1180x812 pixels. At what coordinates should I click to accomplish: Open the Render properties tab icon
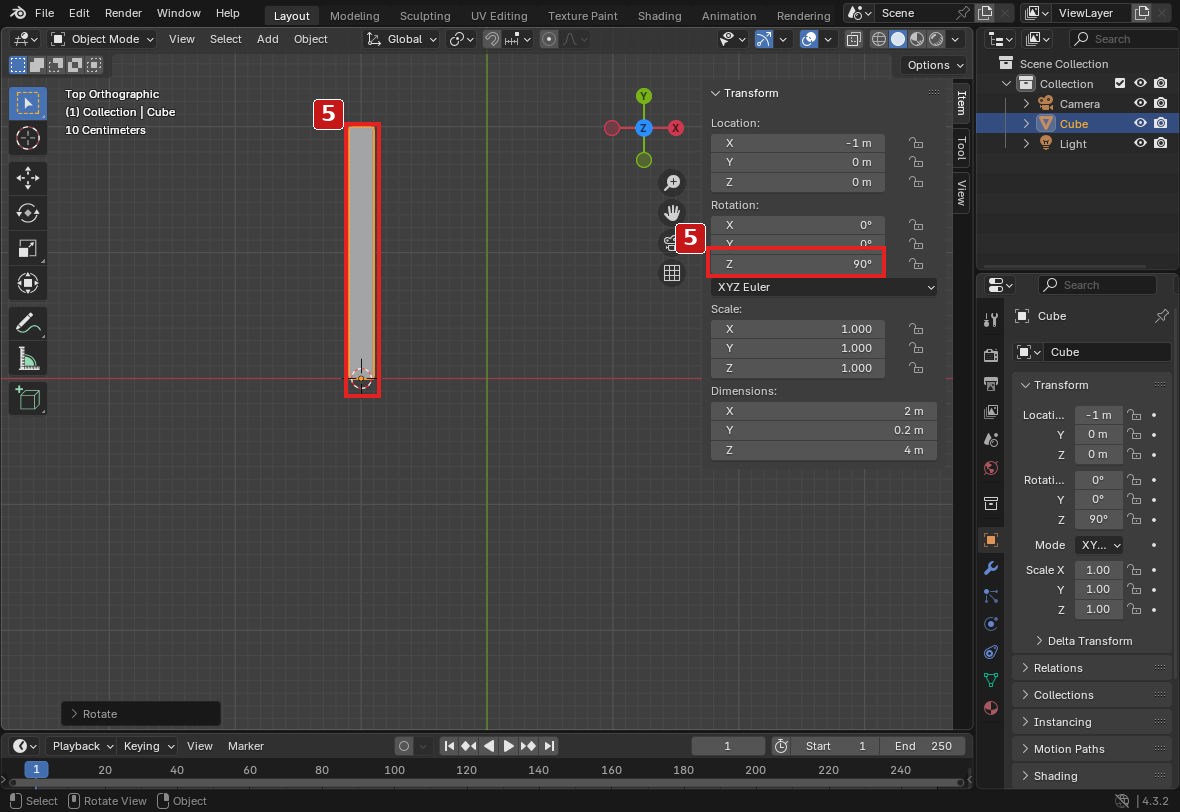pos(991,355)
